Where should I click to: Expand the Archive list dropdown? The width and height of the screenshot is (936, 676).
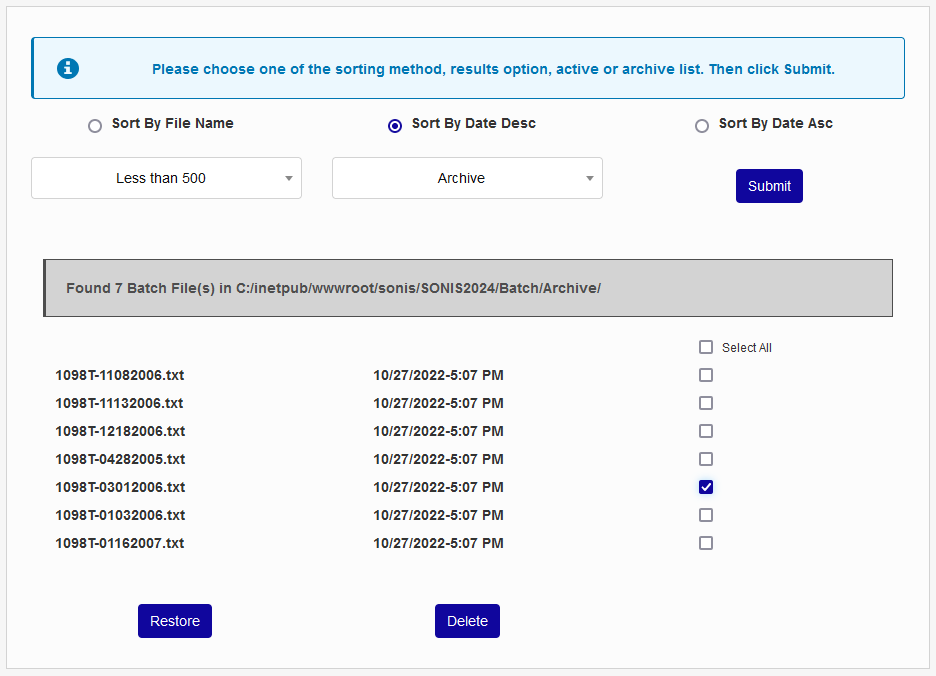click(467, 178)
